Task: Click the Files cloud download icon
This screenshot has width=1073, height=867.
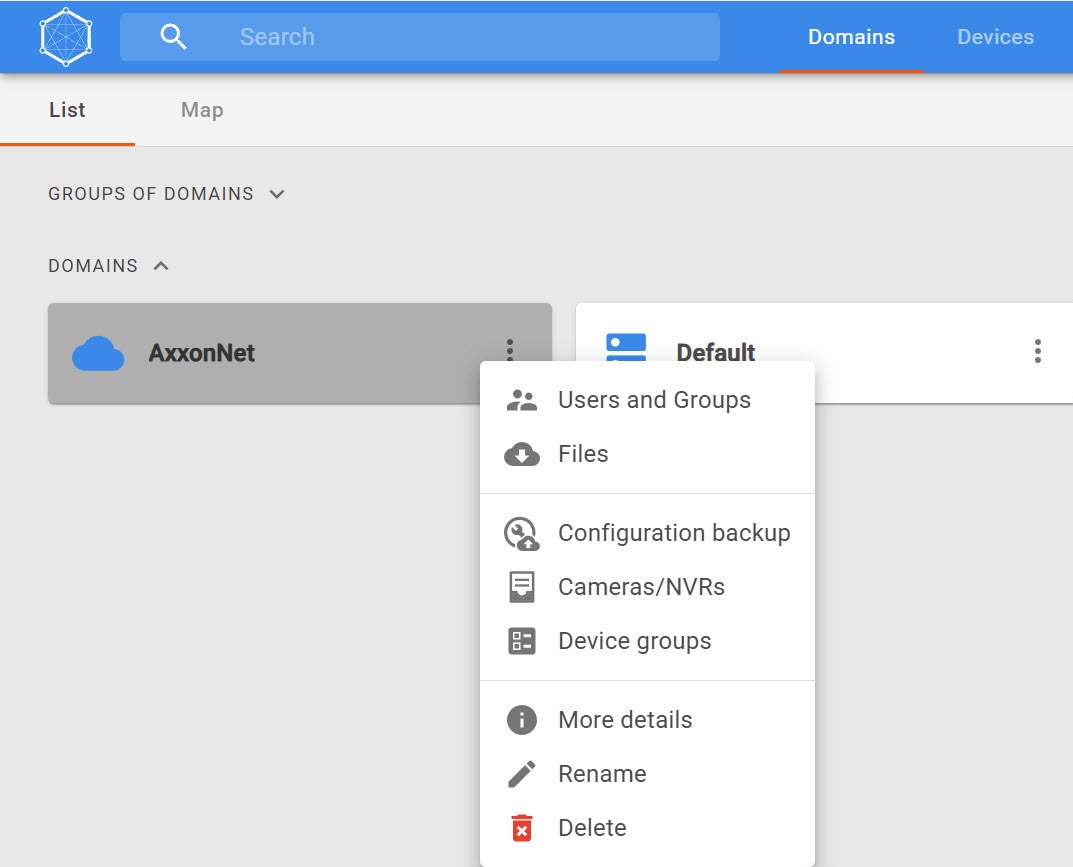Action: coord(521,455)
